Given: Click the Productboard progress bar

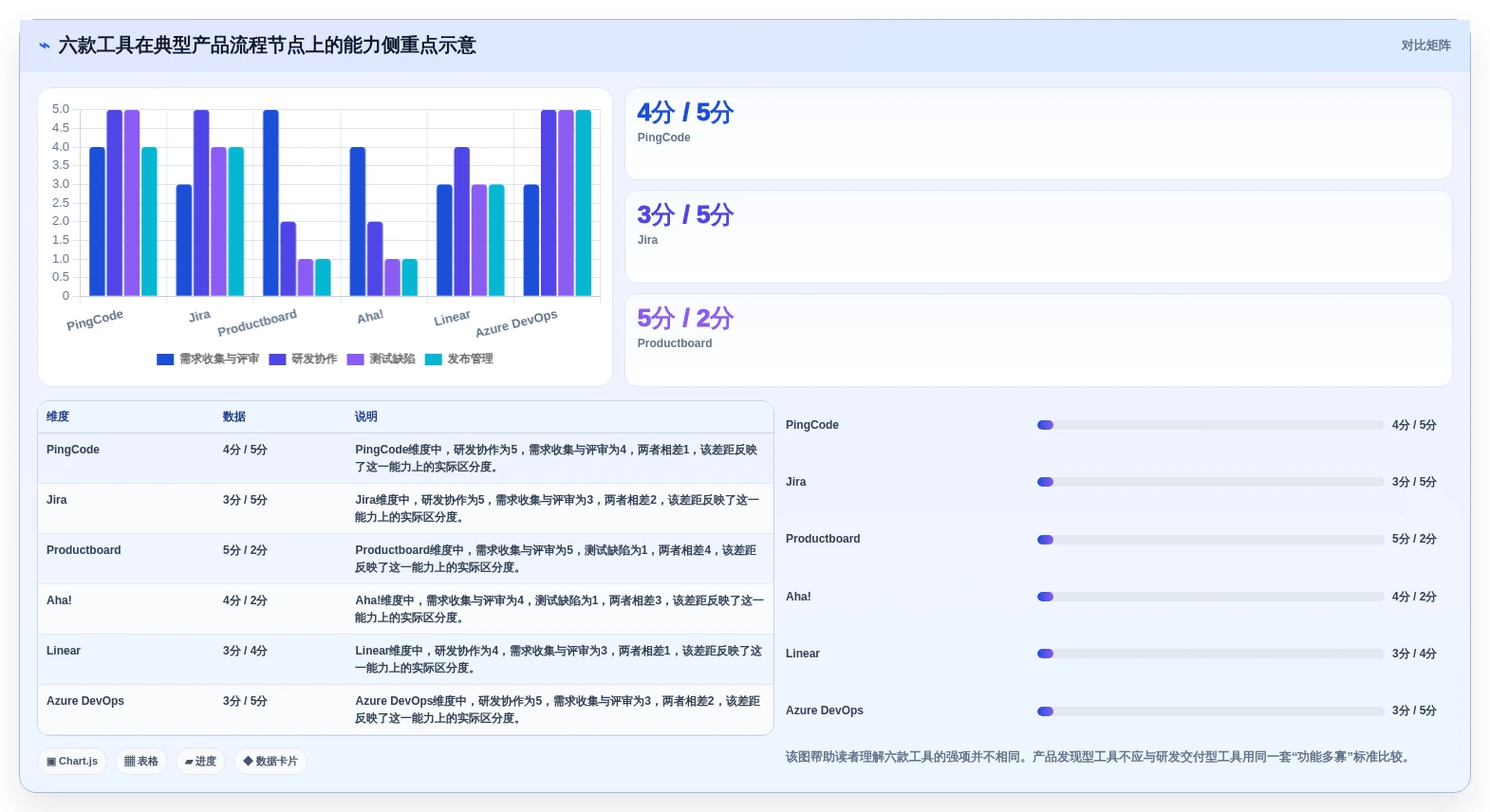Looking at the screenshot, I should (1210, 540).
